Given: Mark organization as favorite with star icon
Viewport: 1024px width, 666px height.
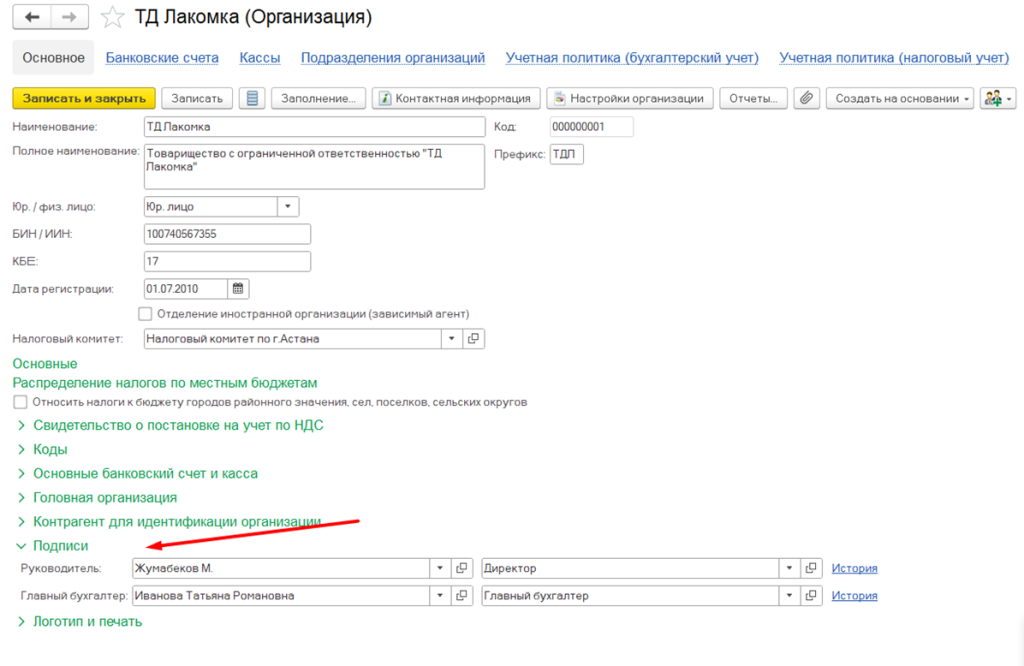Looking at the screenshot, I should [x=114, y=18].
